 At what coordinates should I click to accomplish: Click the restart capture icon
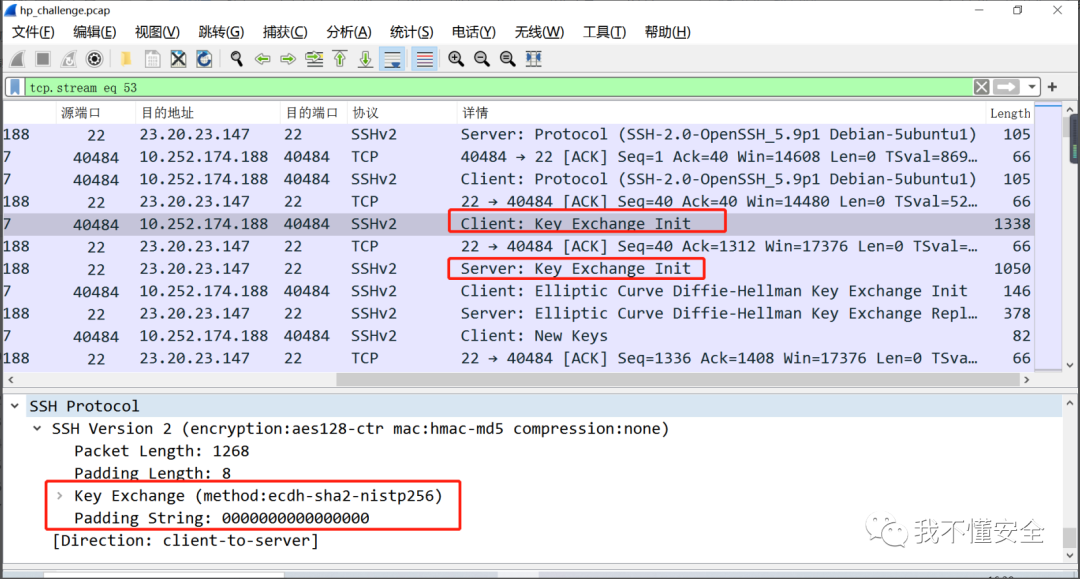68,59
